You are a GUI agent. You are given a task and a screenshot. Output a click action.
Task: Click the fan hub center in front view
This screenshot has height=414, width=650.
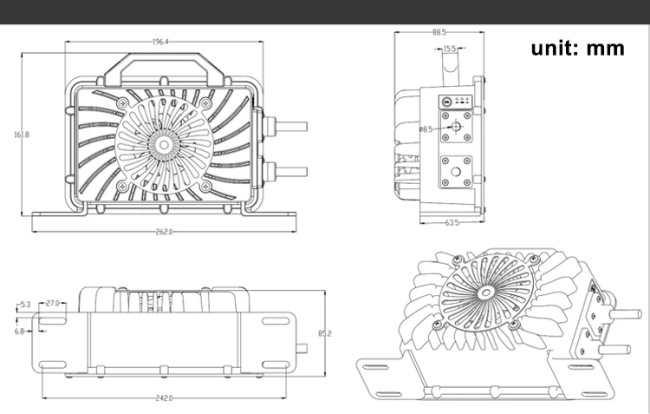pyautogui.click(x=164, y=145)
